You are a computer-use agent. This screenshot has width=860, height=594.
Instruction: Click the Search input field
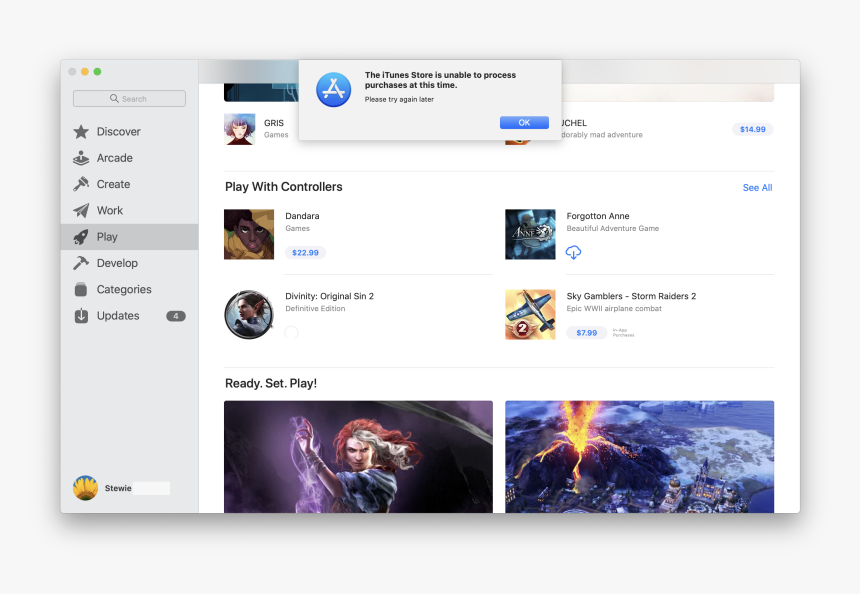coord(129,98)
